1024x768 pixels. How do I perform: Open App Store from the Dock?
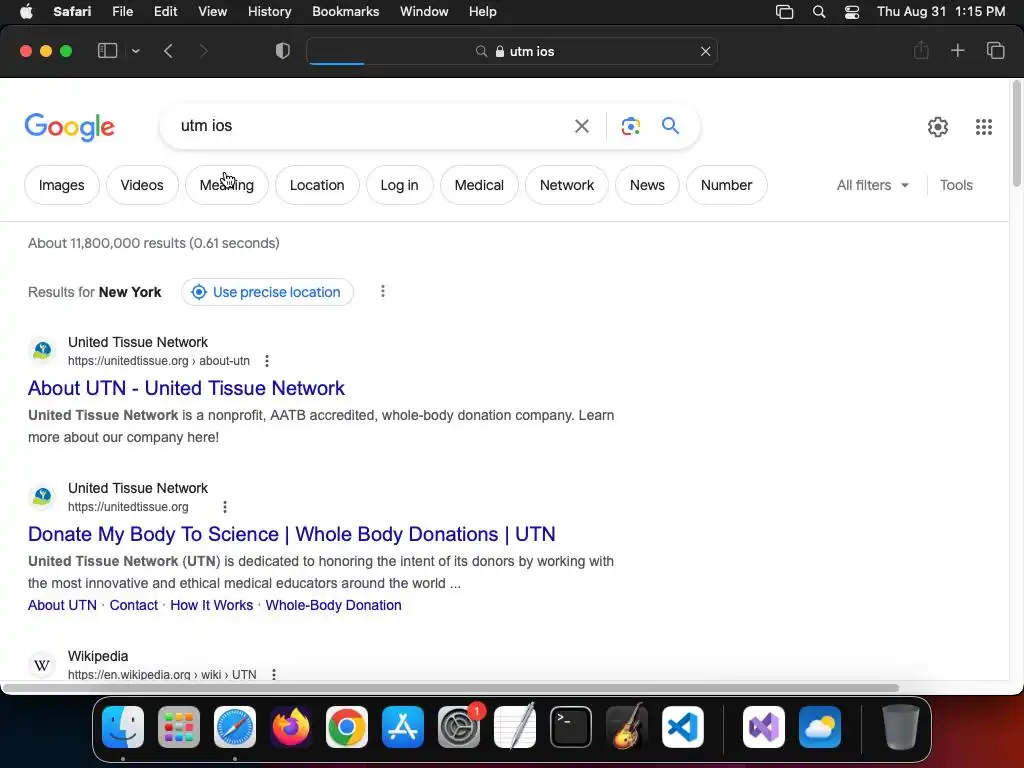point(403,727)
